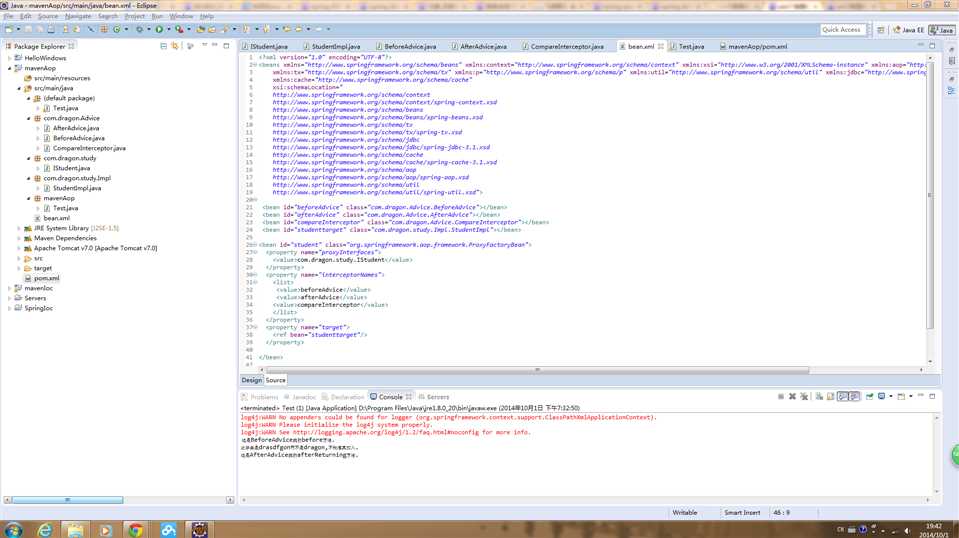
Task: Open the Window menu
Action: coord(181,17)
